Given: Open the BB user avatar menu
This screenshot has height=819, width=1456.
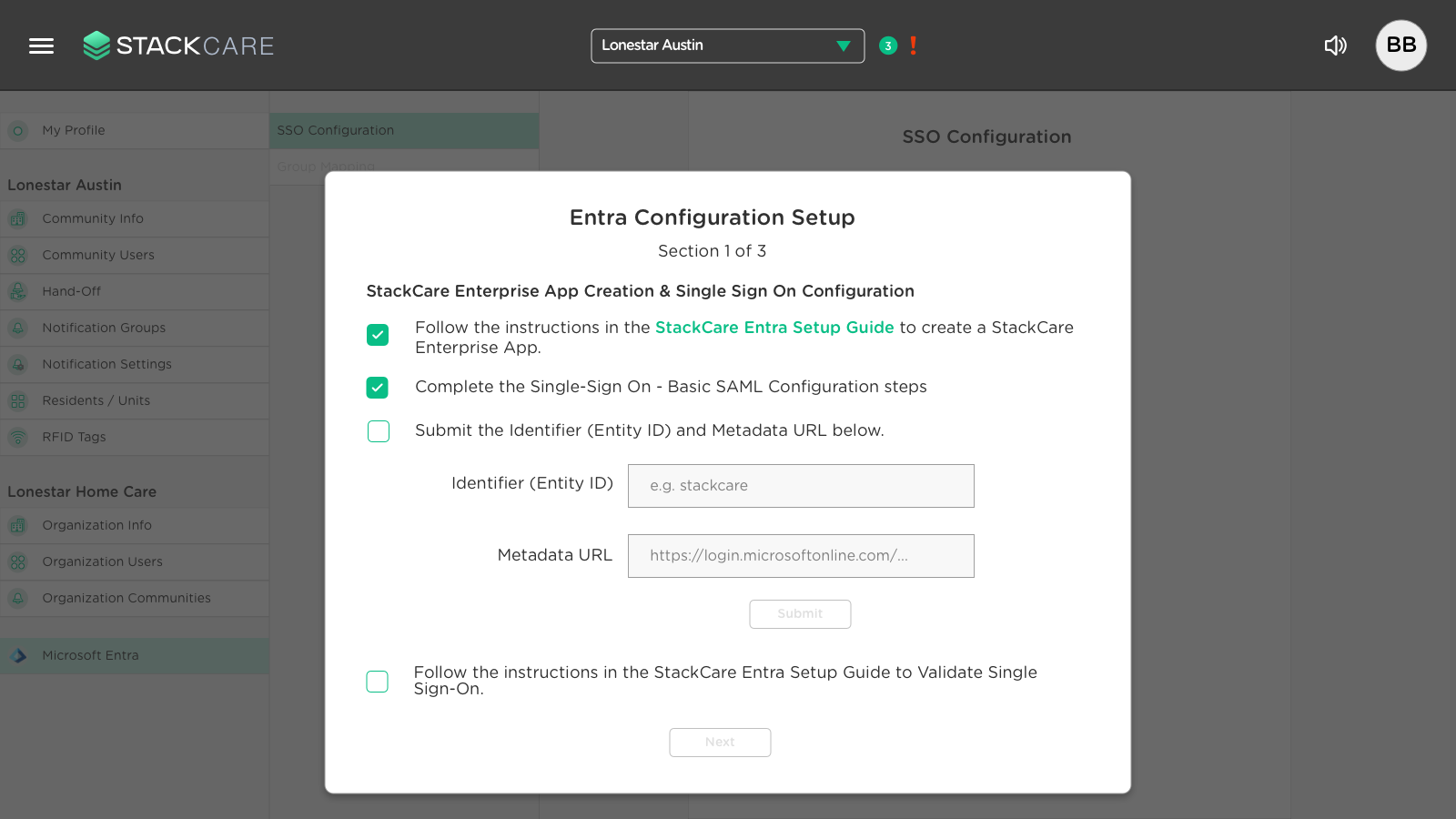Looking at the screenshot, I should (x=1400, y=45).
